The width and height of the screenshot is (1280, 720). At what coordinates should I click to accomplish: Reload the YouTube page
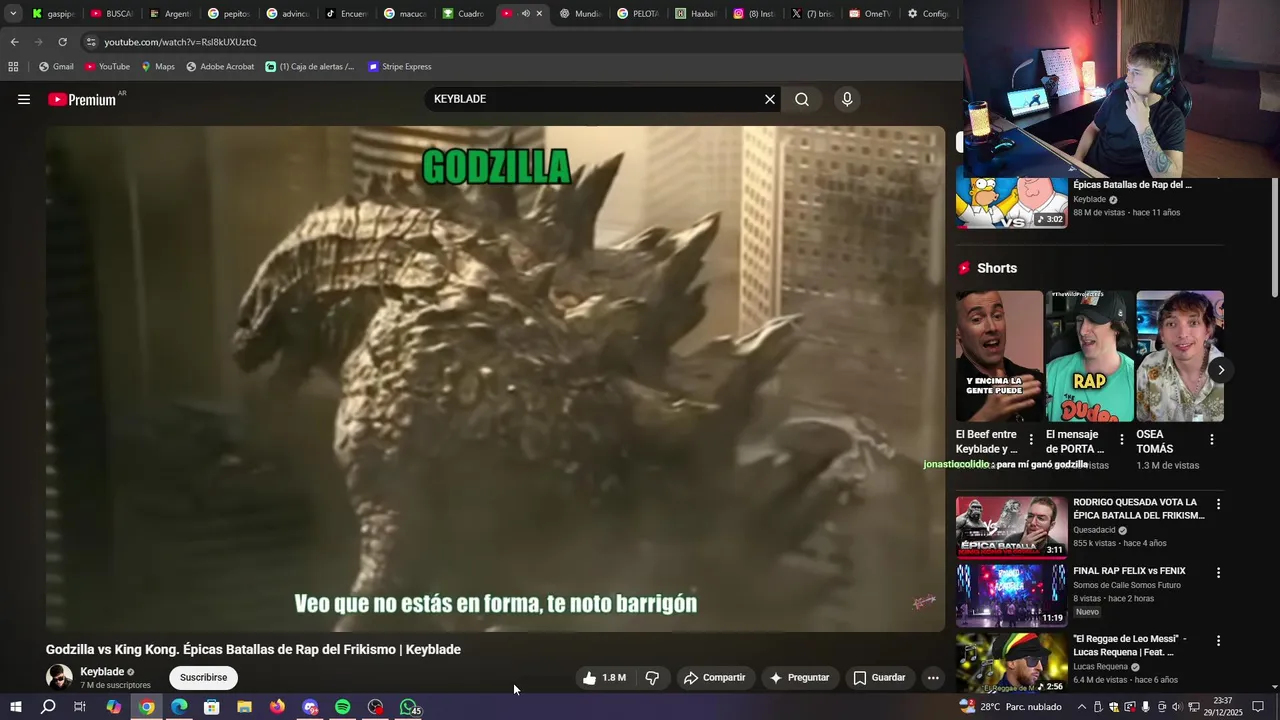pyautogui.click(x=62, y=42)
